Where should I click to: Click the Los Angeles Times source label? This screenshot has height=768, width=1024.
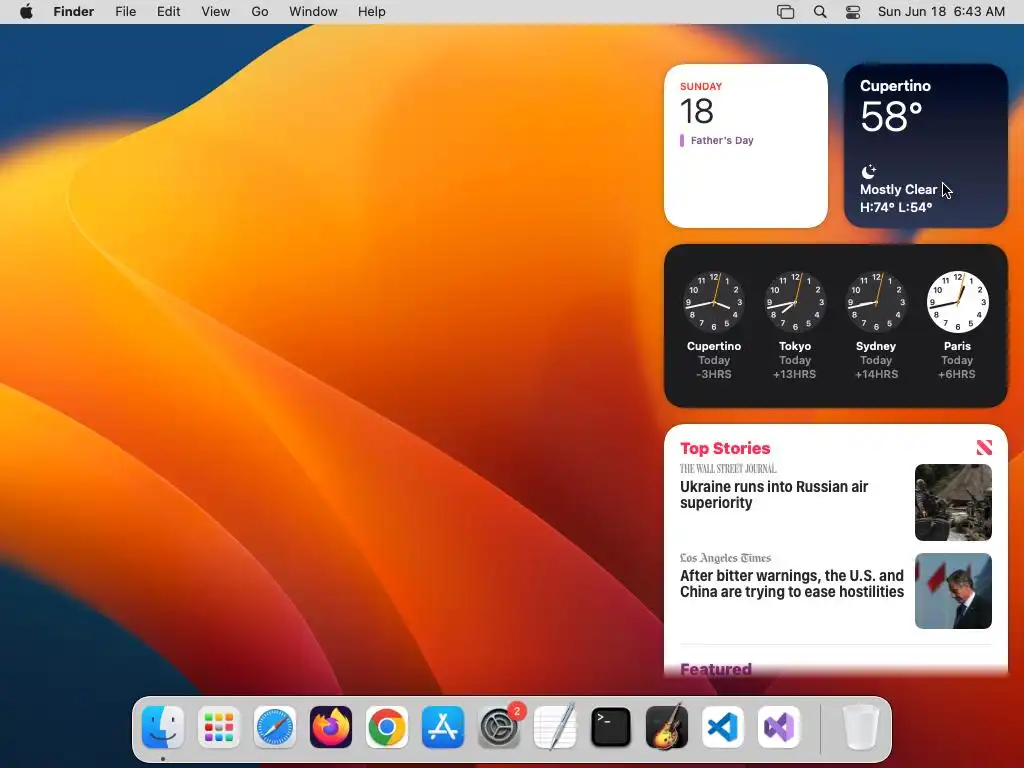pyautogui.click(x=726, y=558)
